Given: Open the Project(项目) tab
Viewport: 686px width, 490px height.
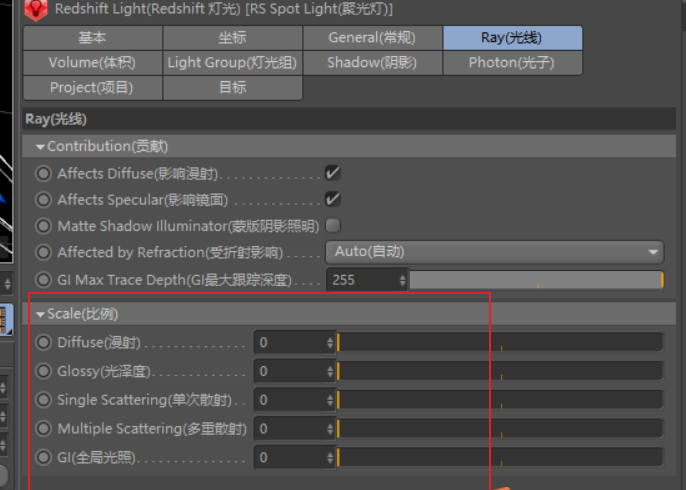Looking at the screenshot, I should [x=93, y=88].
